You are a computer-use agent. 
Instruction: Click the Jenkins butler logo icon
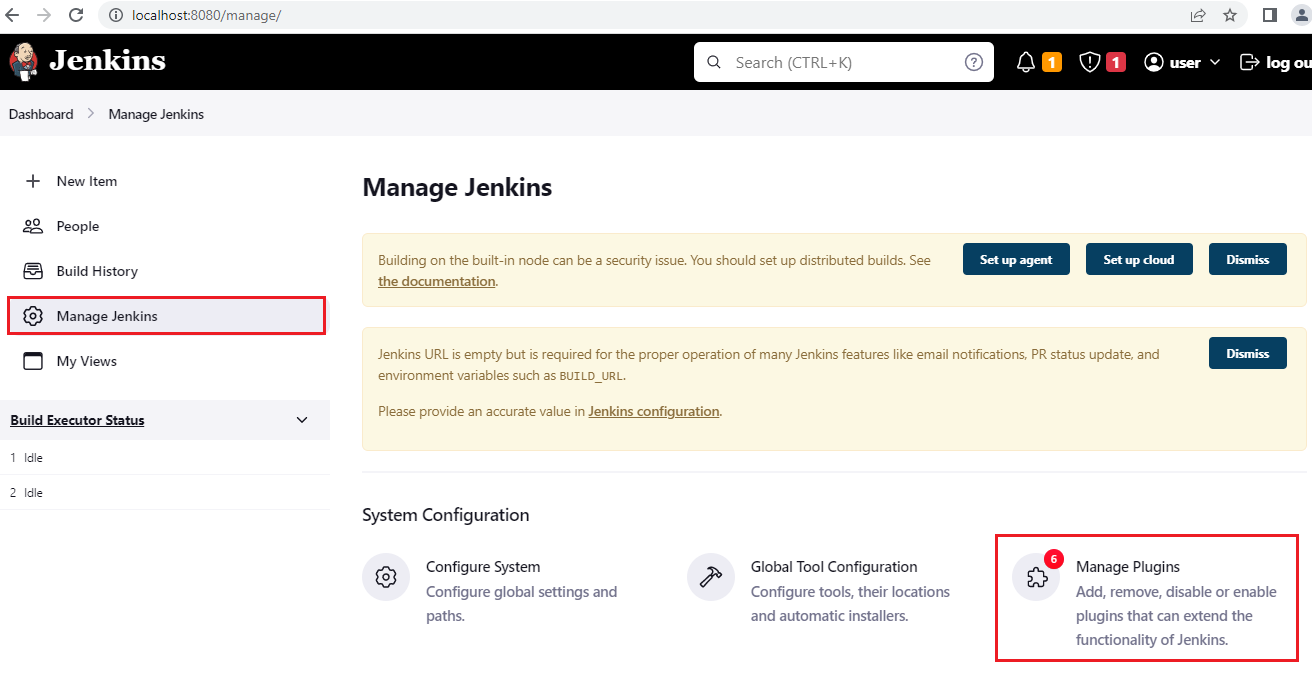point(24,62)
